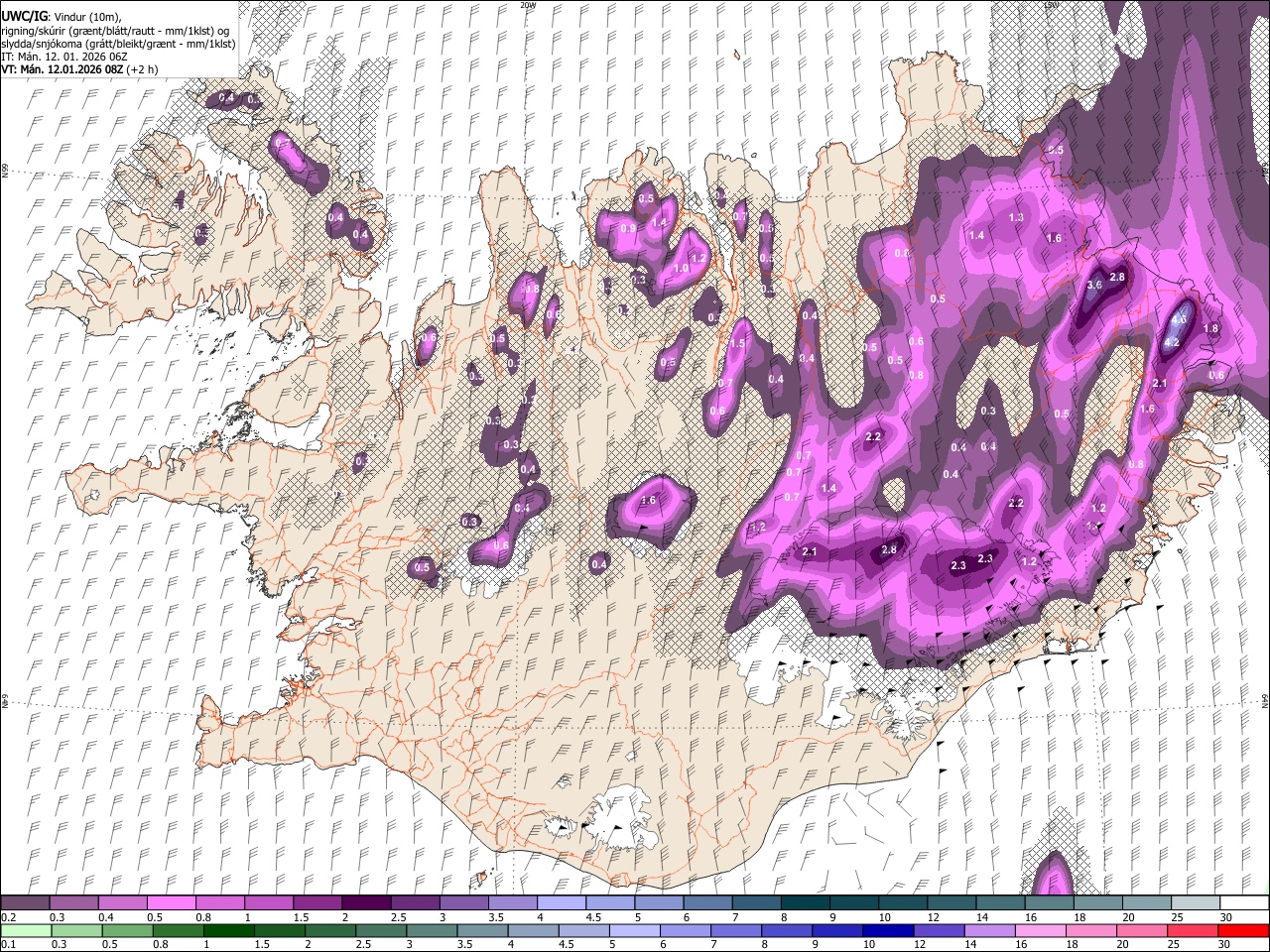
Task: Click the 1.3 precipitation value on the map
Action: pyautogui.click(x=1016, y=217)
